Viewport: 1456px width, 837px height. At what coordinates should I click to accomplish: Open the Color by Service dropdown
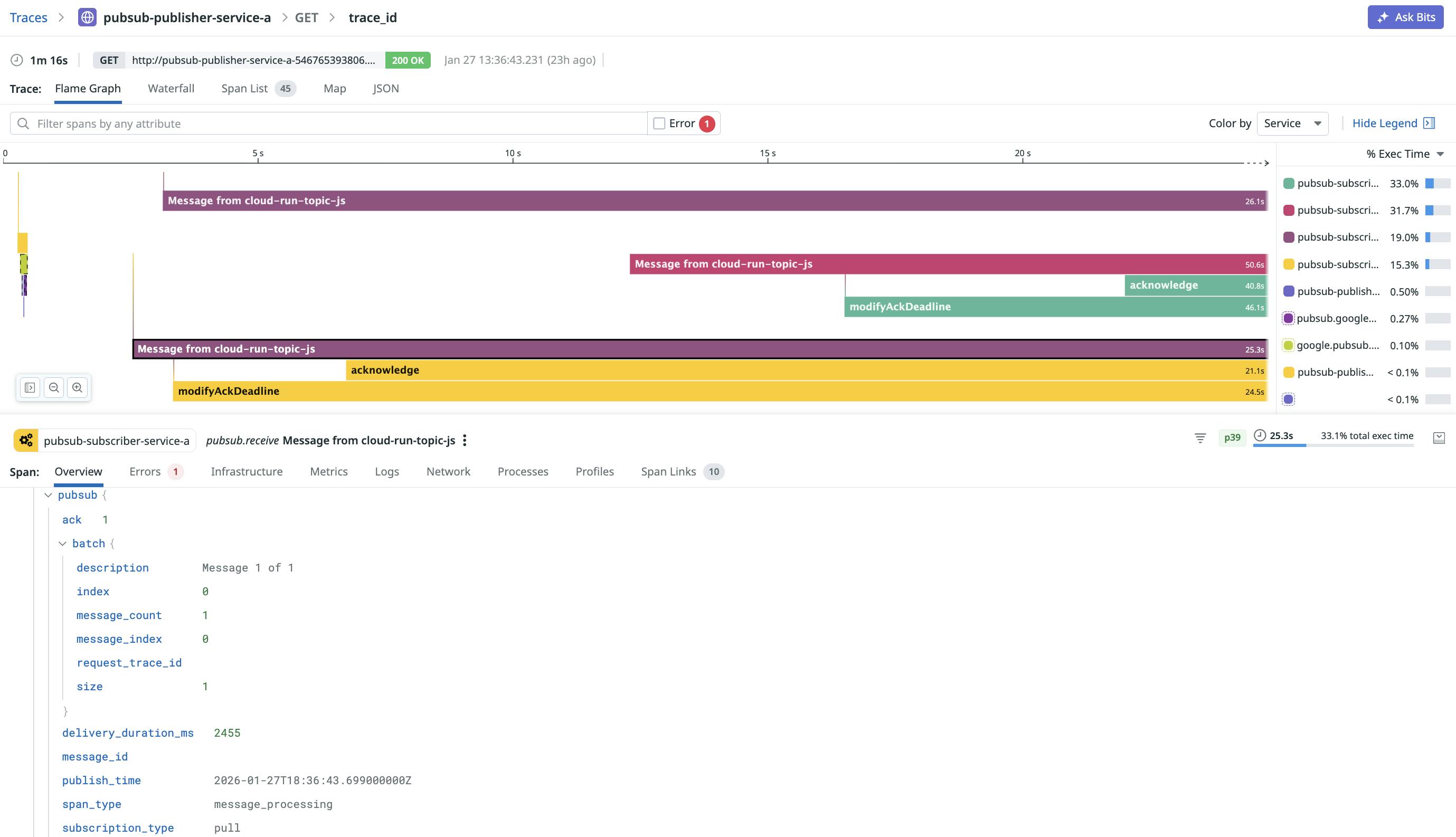[1292, 123]
